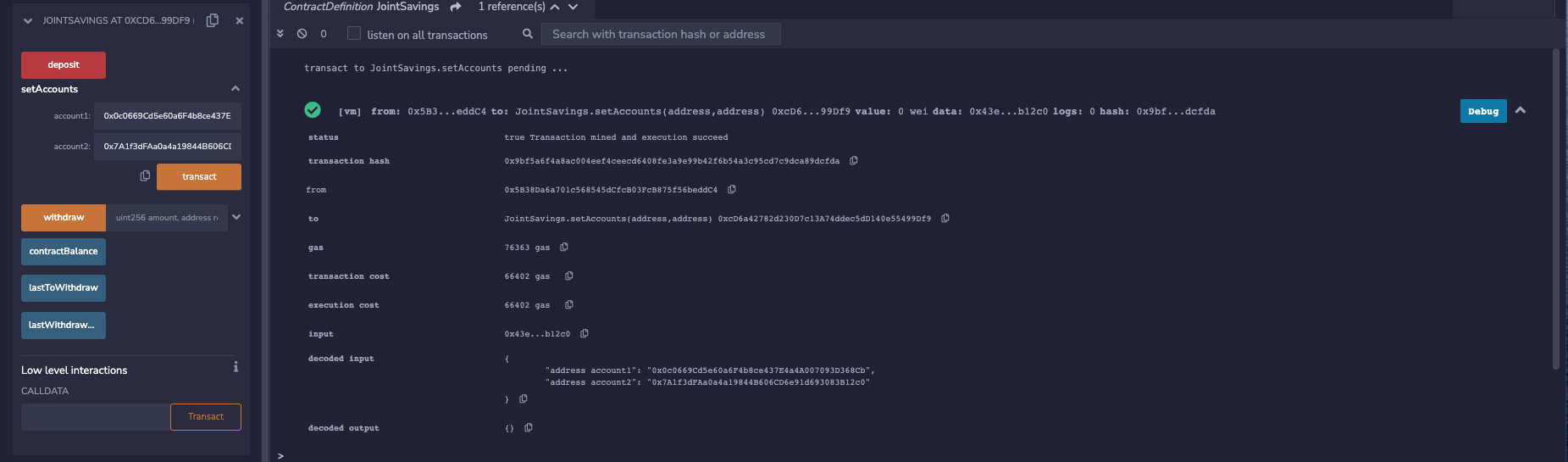Focus the transaction hash or address search box
The image size is (1568, 462).
(x=662, y=34)
